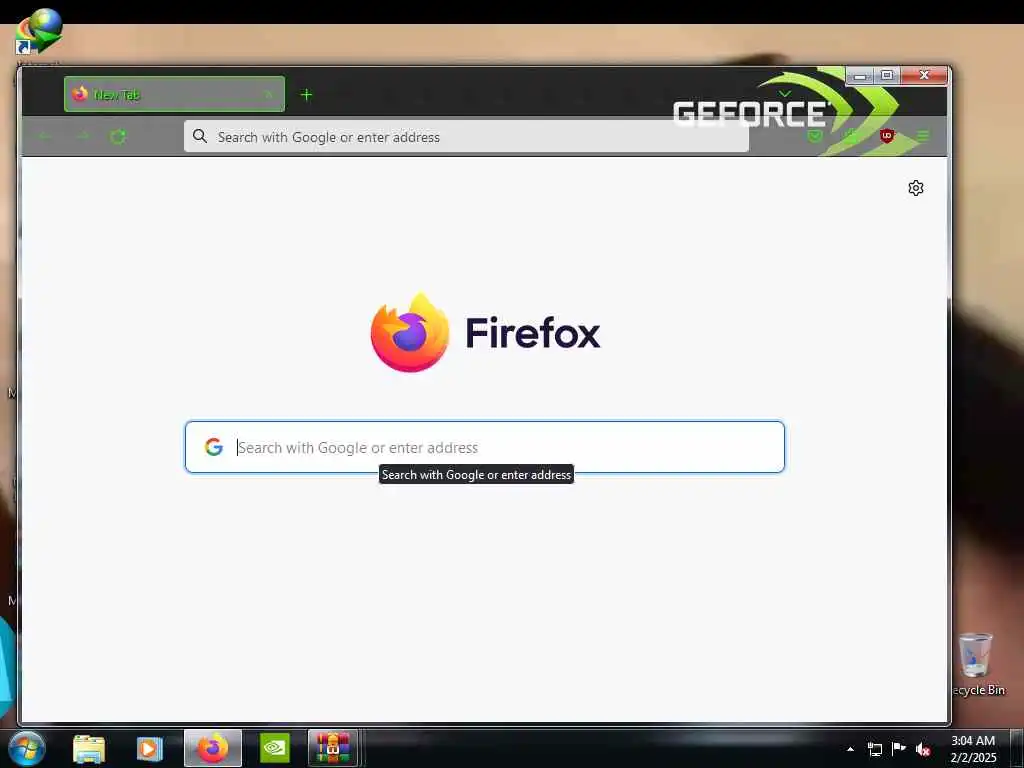Select the Recycle Bin desktop icon
The height and width of the screenshot is (768, 1024).
point(977,664)
